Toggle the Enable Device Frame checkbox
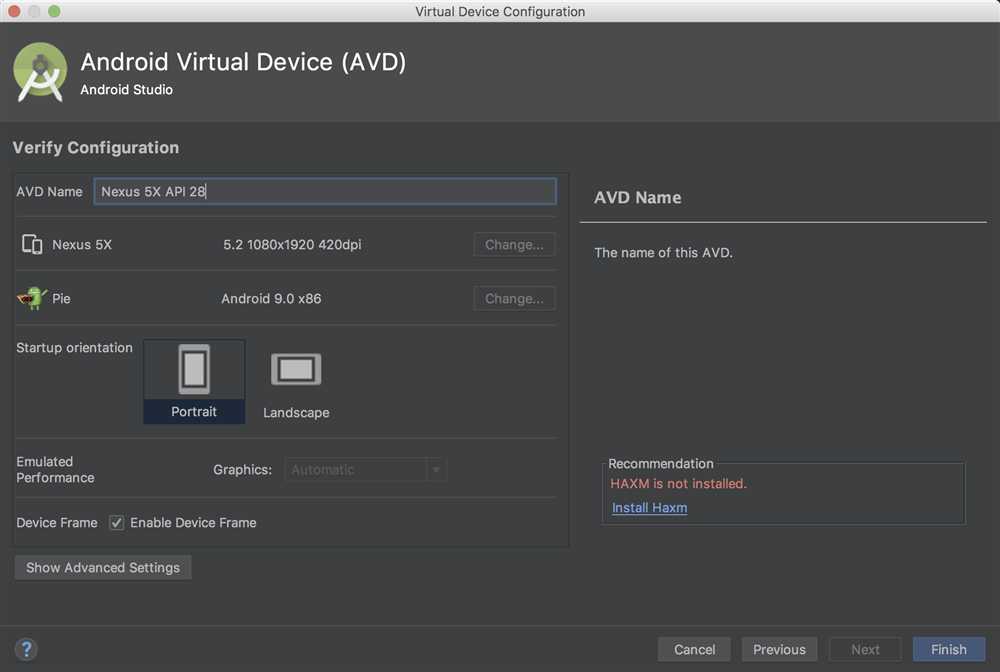The width and height of the screenshot is (1000, 672). [116, 523]
